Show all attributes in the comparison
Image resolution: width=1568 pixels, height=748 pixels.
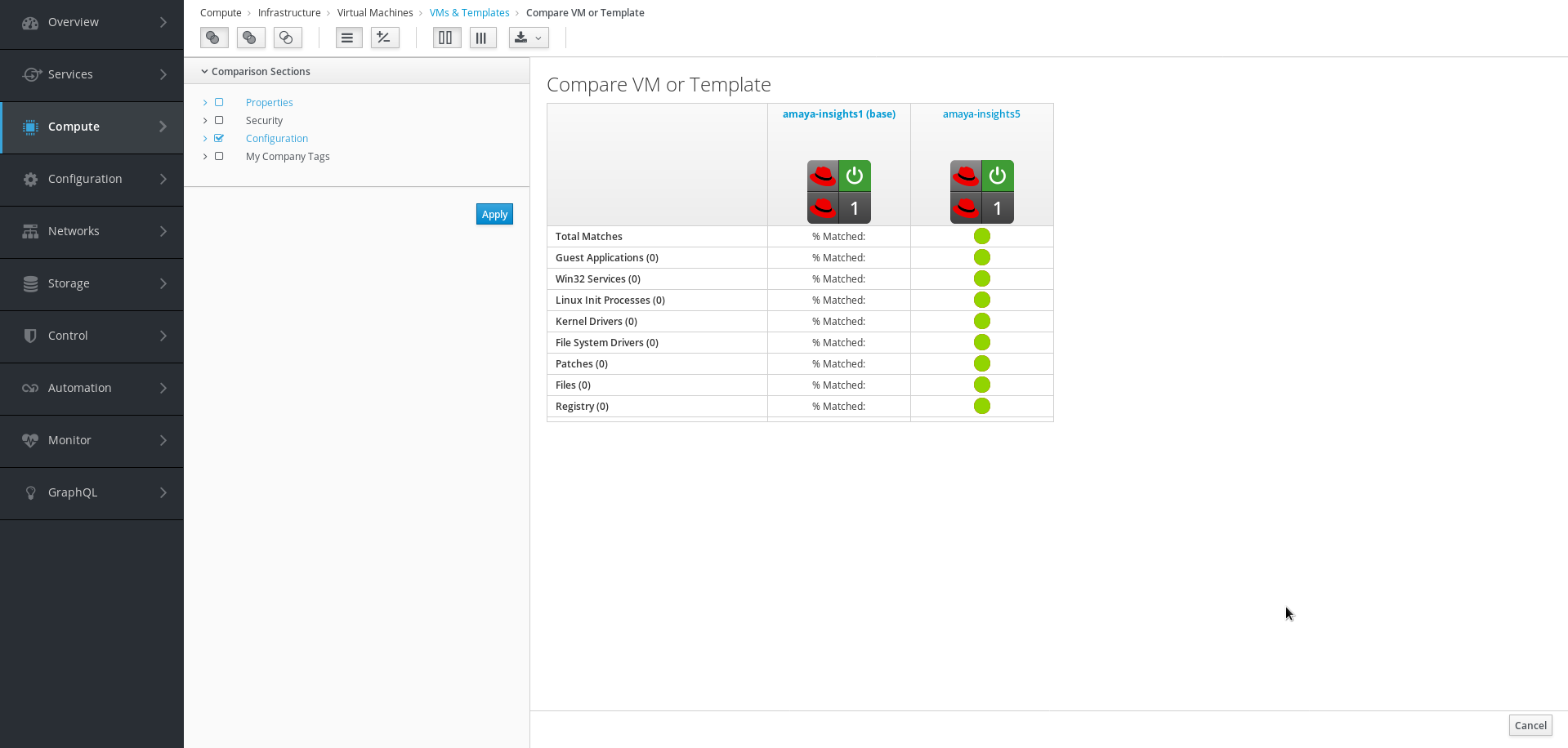(214, 38)
